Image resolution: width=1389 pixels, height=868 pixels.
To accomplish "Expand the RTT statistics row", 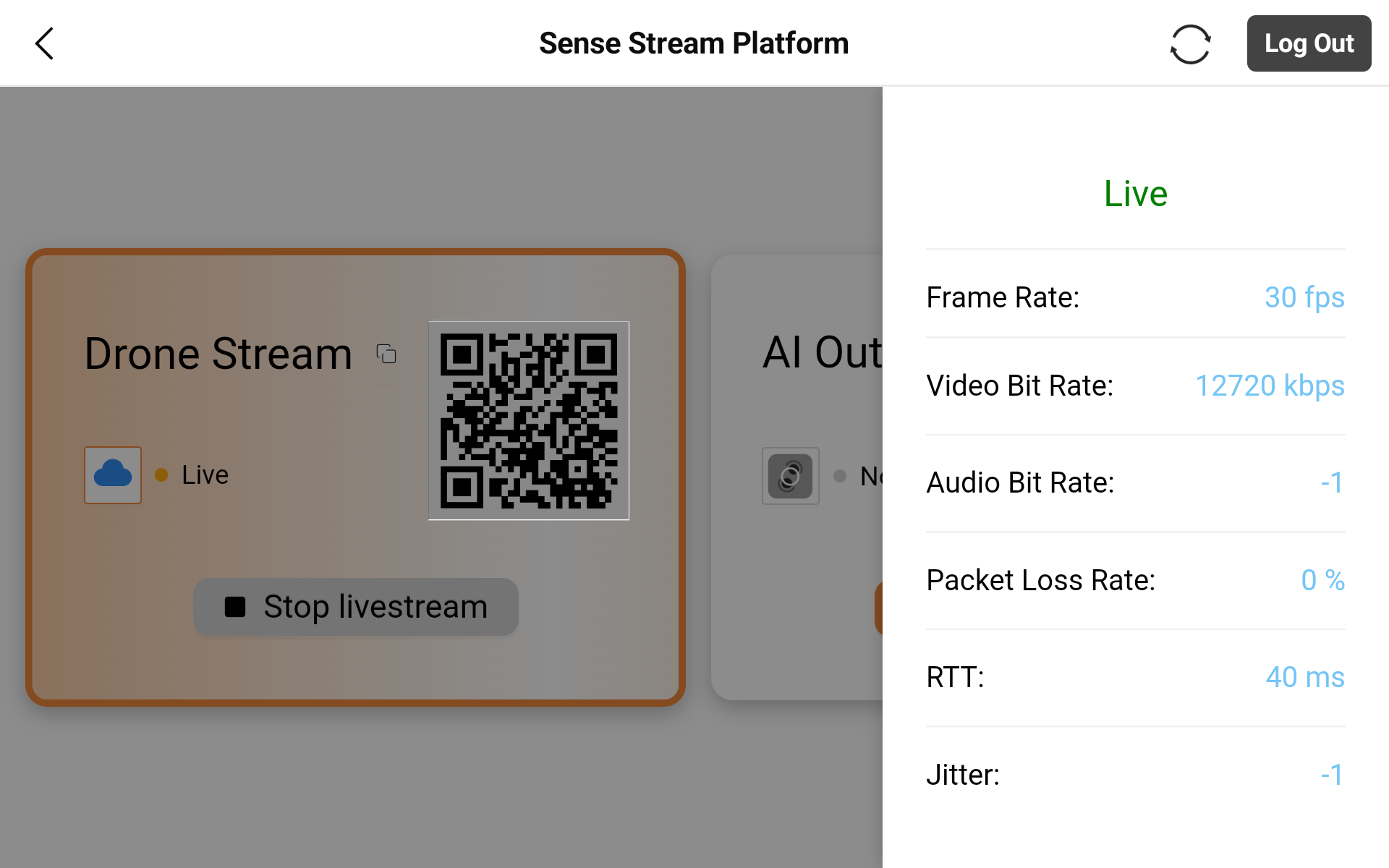I will (x=1134, y=677).
